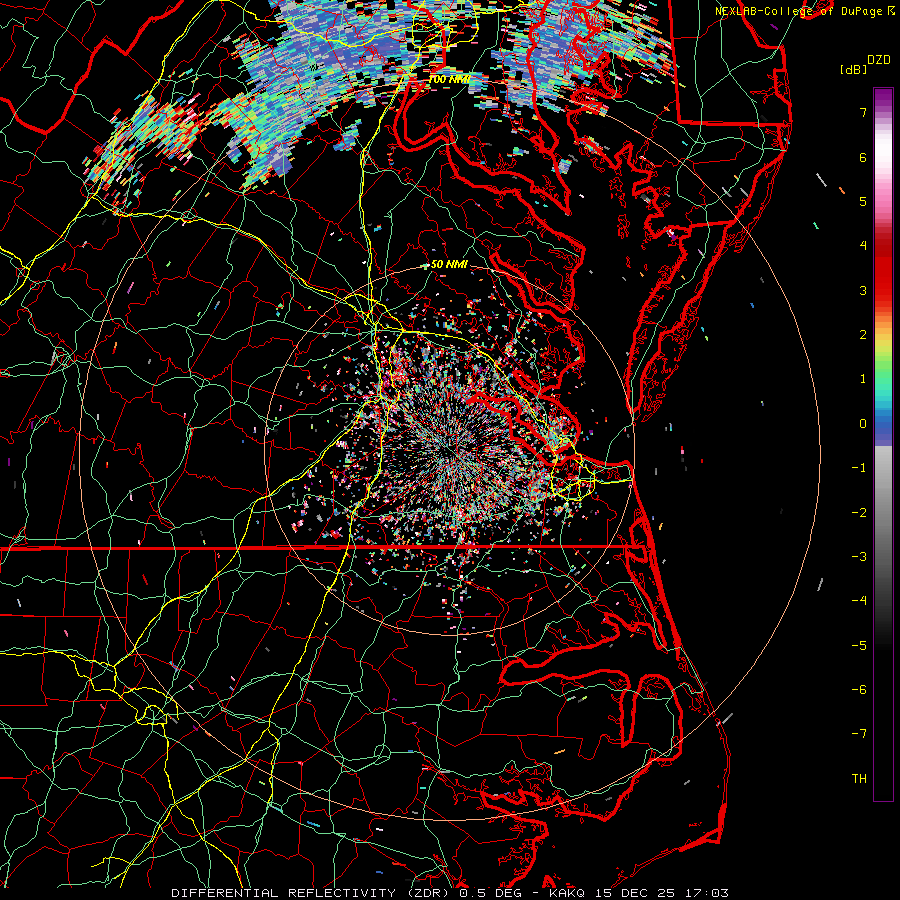Click the 50 NMI range ring label
This screenshot has height=900, width=900.
[x=449, y=265]
